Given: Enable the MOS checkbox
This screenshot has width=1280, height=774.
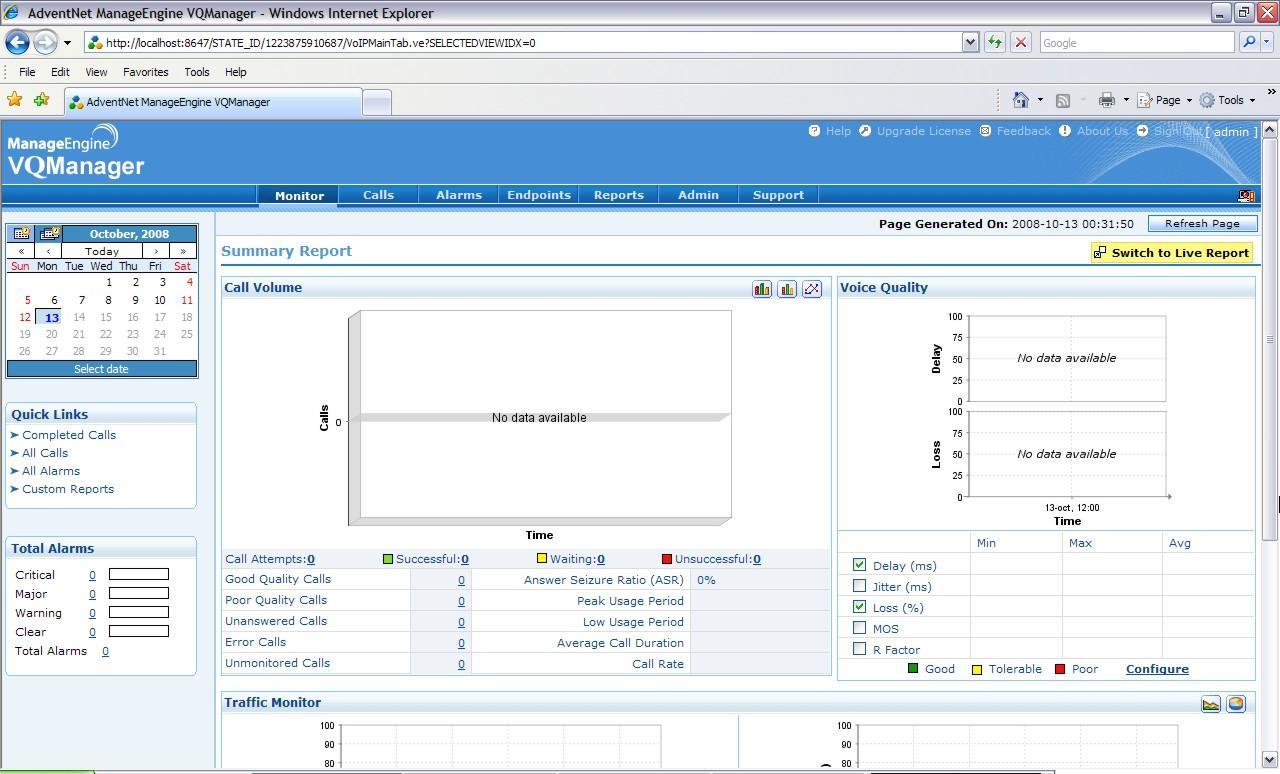Looking at the screenshot, I should (859, 628).
